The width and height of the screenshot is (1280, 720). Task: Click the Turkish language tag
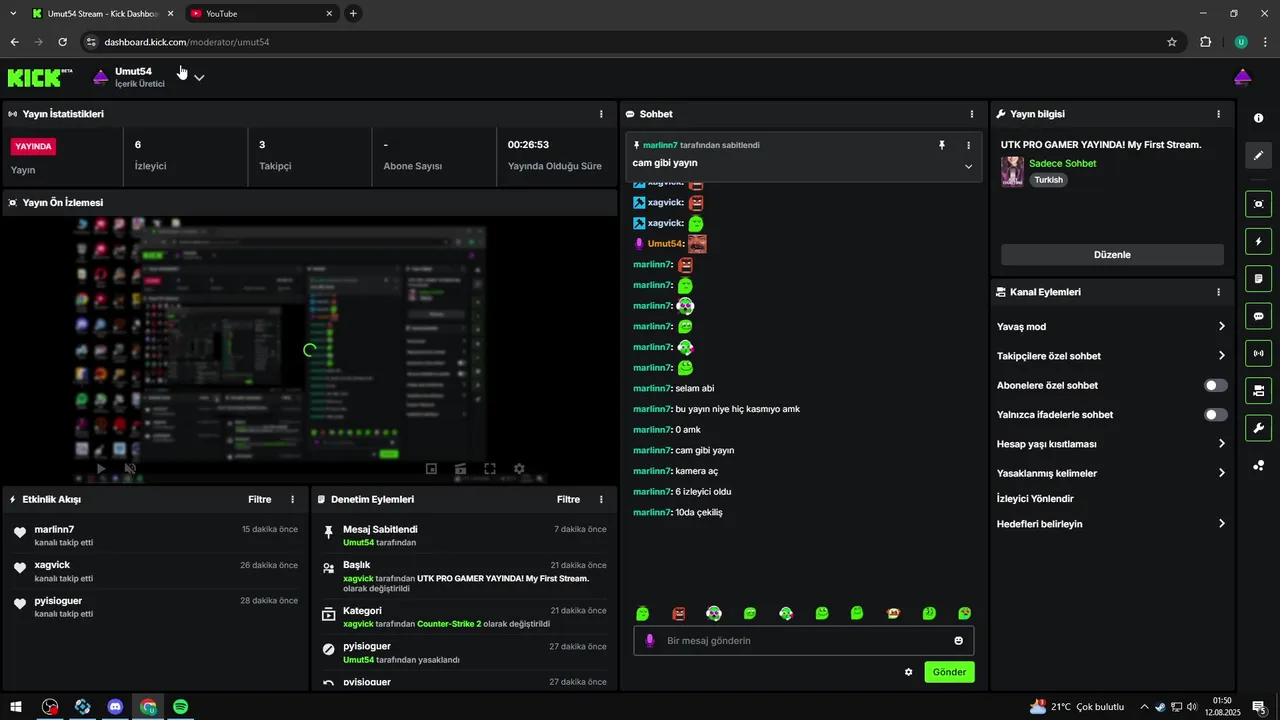(x=1048, y=180)
